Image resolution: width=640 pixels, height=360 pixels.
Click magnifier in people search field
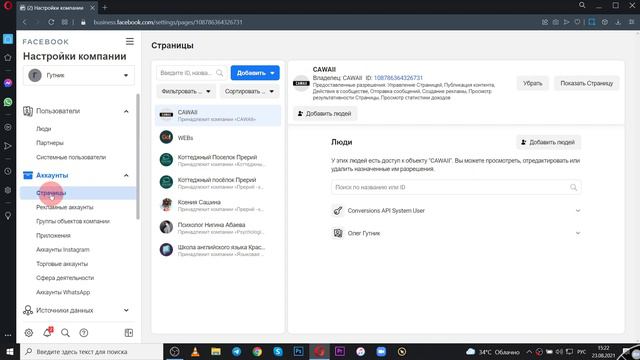click(x=573, y=187)
